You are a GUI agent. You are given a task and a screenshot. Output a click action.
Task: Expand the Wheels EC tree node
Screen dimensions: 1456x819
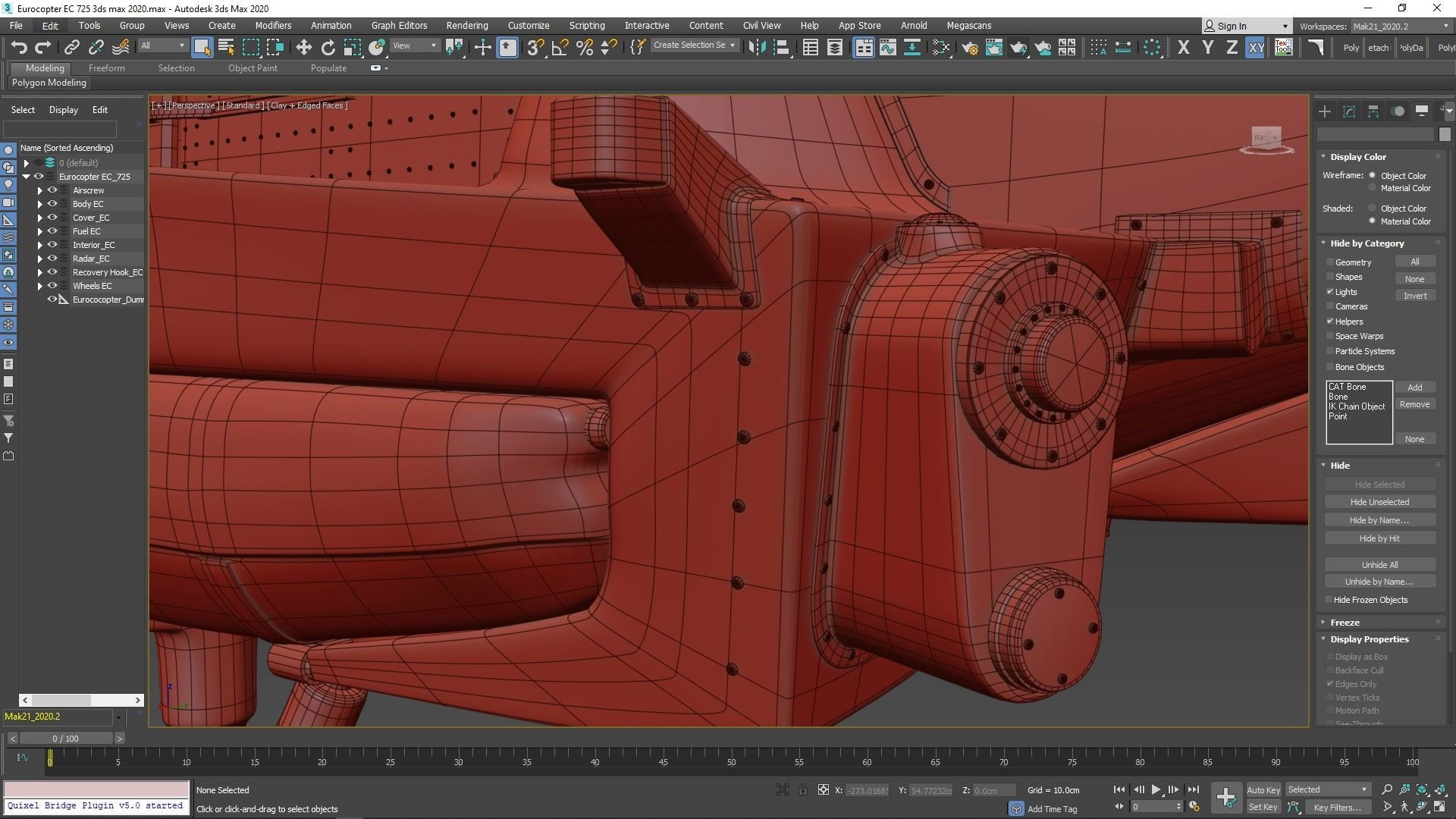coord(39,286)
